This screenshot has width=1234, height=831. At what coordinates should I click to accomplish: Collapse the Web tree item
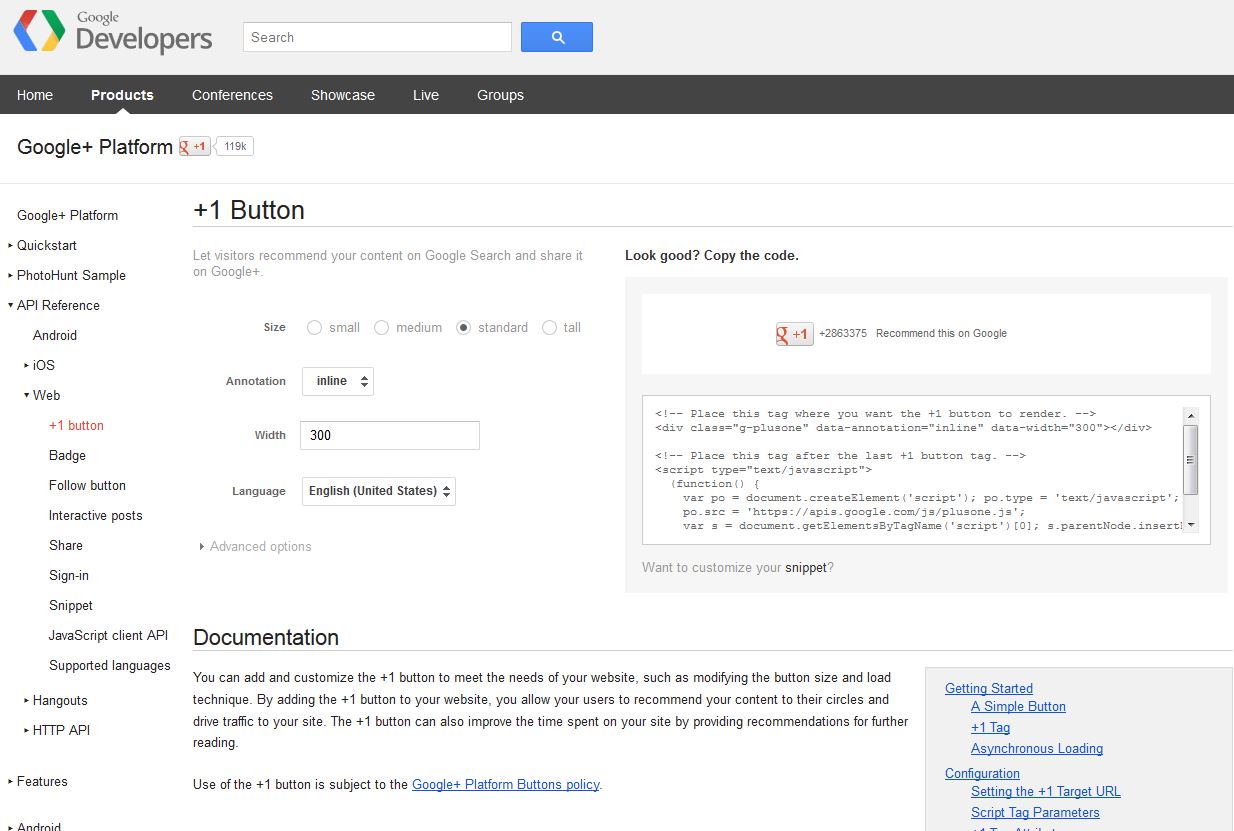(x=27, y=396)
